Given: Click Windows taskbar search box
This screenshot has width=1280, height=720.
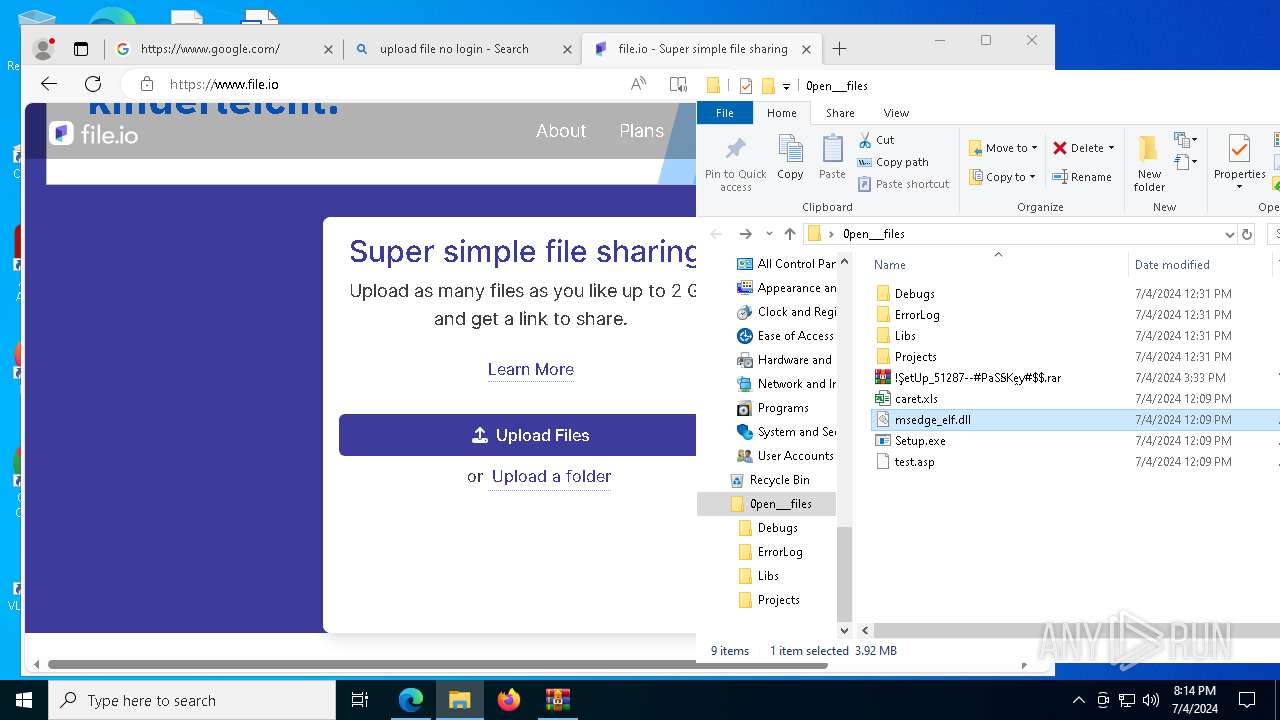Looking at the screenshot, I should 192,700.
